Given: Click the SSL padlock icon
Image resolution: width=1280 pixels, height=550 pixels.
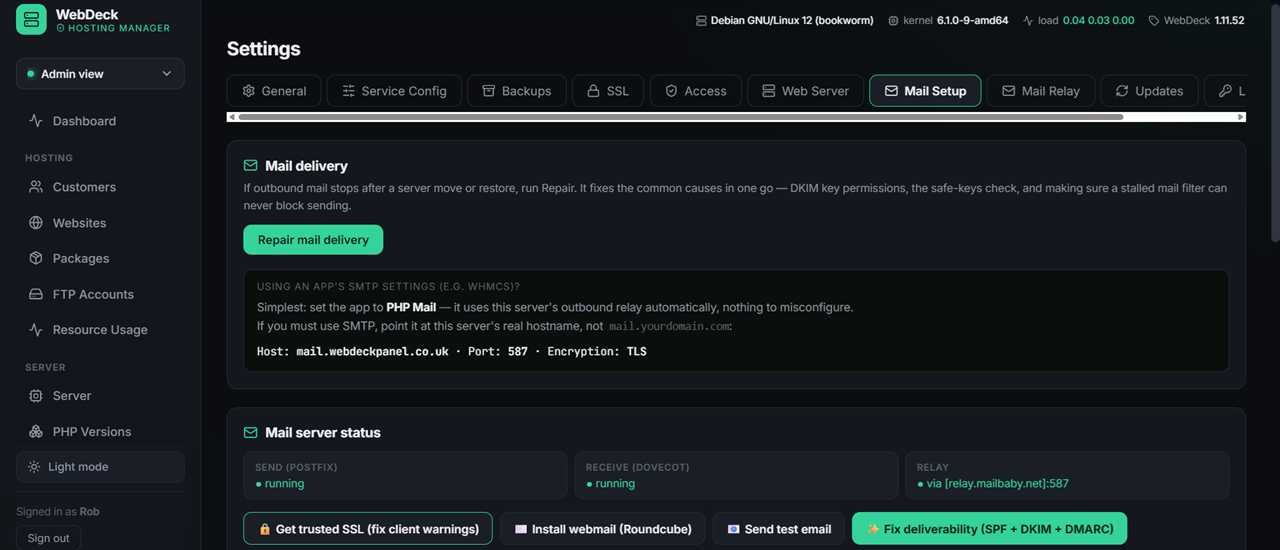Looking at the screenshot, I should point(593,91).
